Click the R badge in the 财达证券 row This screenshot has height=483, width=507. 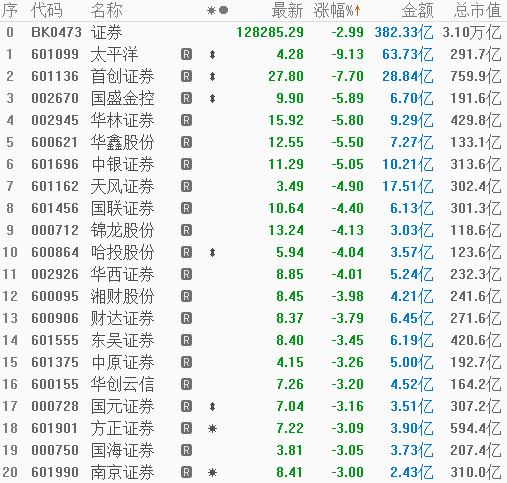pos(186,318)
